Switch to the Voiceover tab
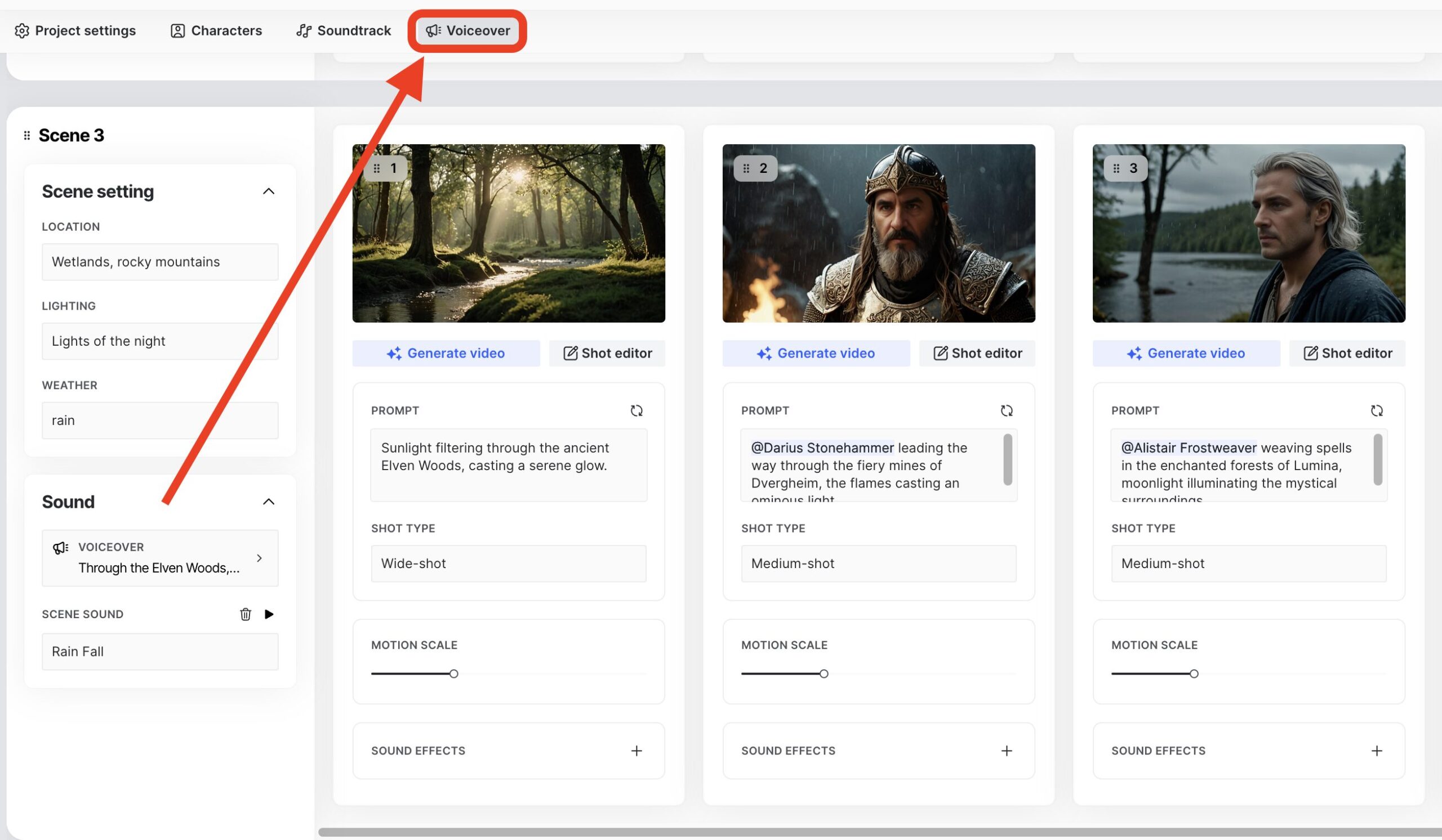This screenshot has width=1442, height=840. pyautogui.click(x=468, y=30)
